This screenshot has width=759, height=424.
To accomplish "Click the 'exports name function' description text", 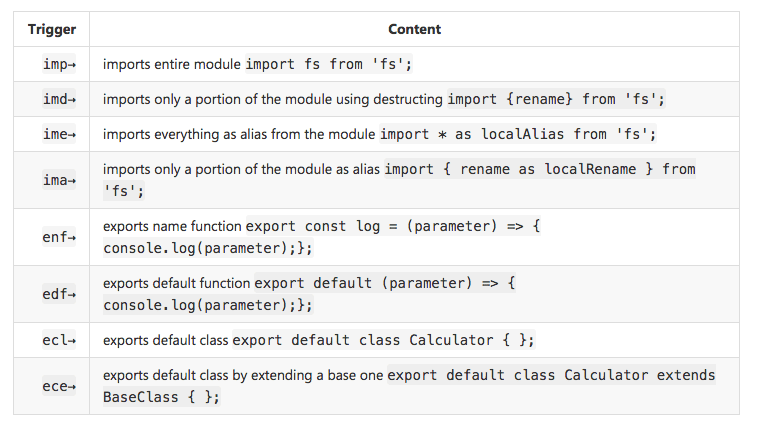I will [x=172, y=226].
